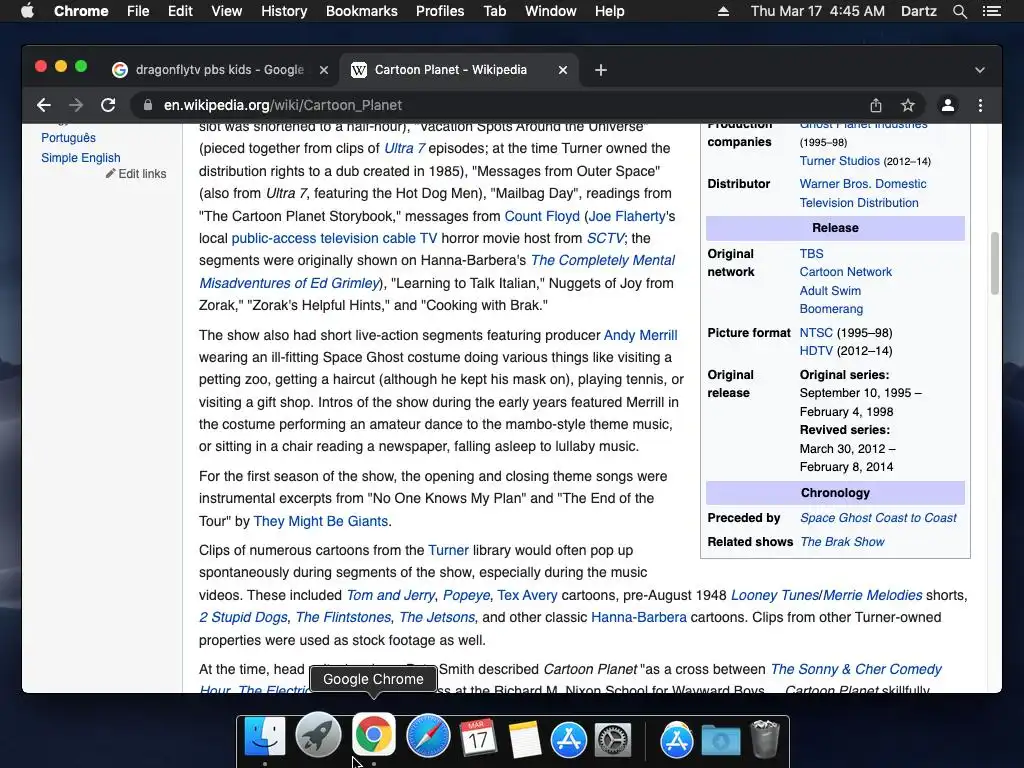Screen dimensions: 1024x768
Task: Click the Dartz user name in menu bar
Action: [919, 11]
